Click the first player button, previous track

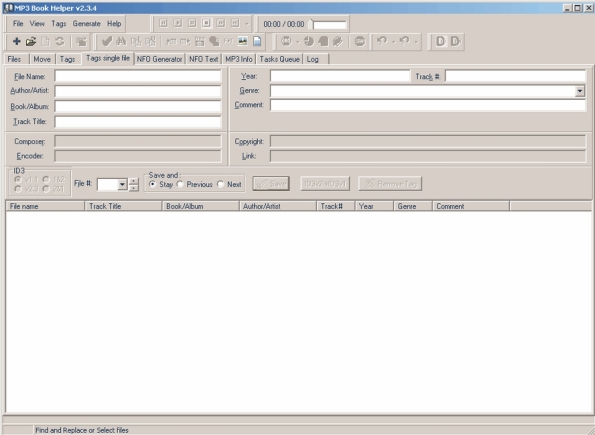pyautogui.click(x=163, y=23)
